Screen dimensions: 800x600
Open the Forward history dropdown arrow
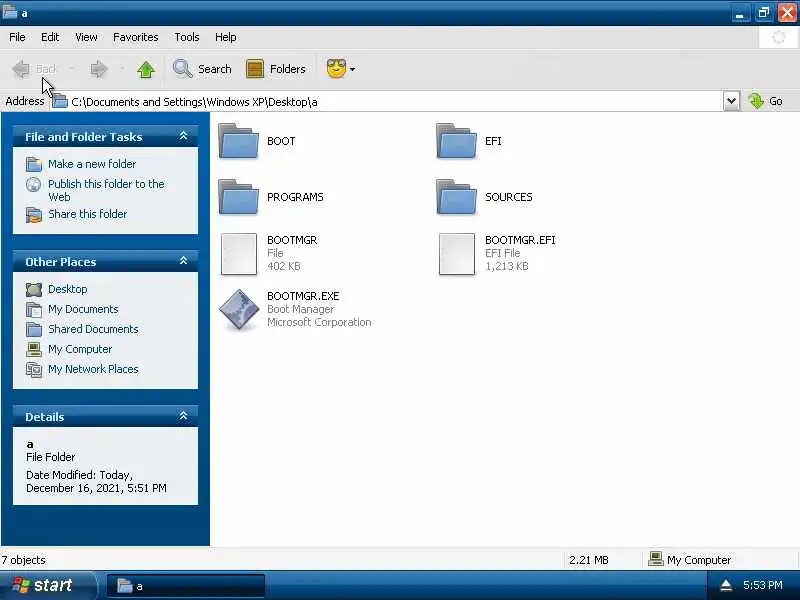[x=122, y=68]
